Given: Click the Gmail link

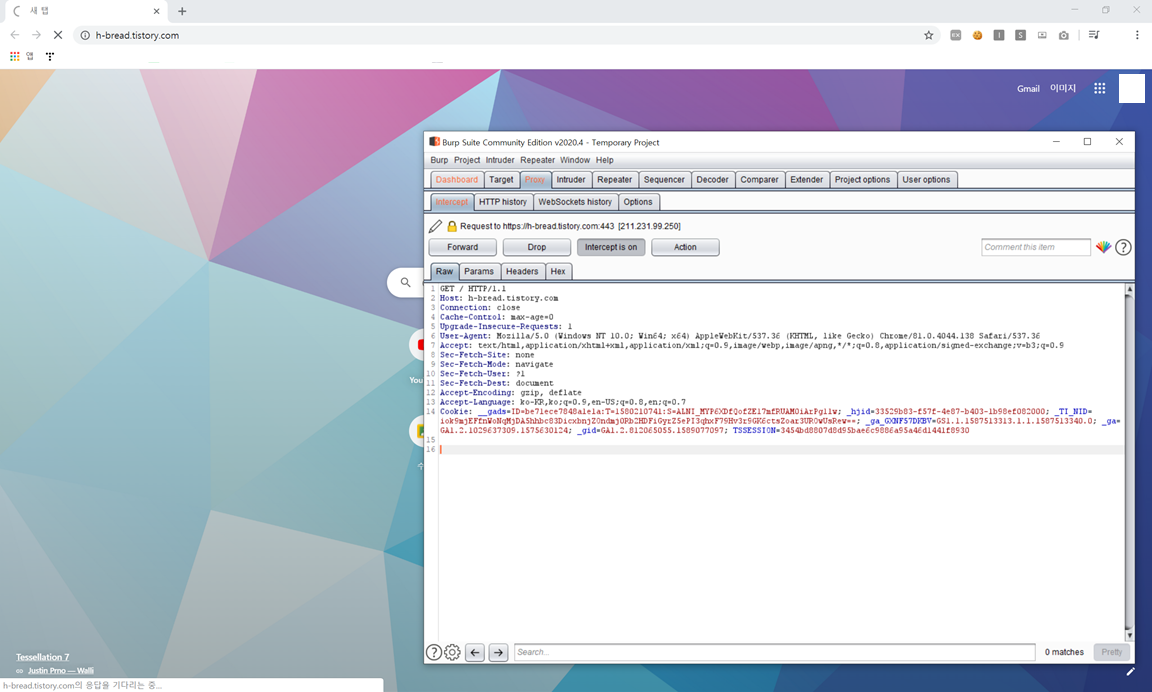Looking at the screenshot, I should [1028, 89].
